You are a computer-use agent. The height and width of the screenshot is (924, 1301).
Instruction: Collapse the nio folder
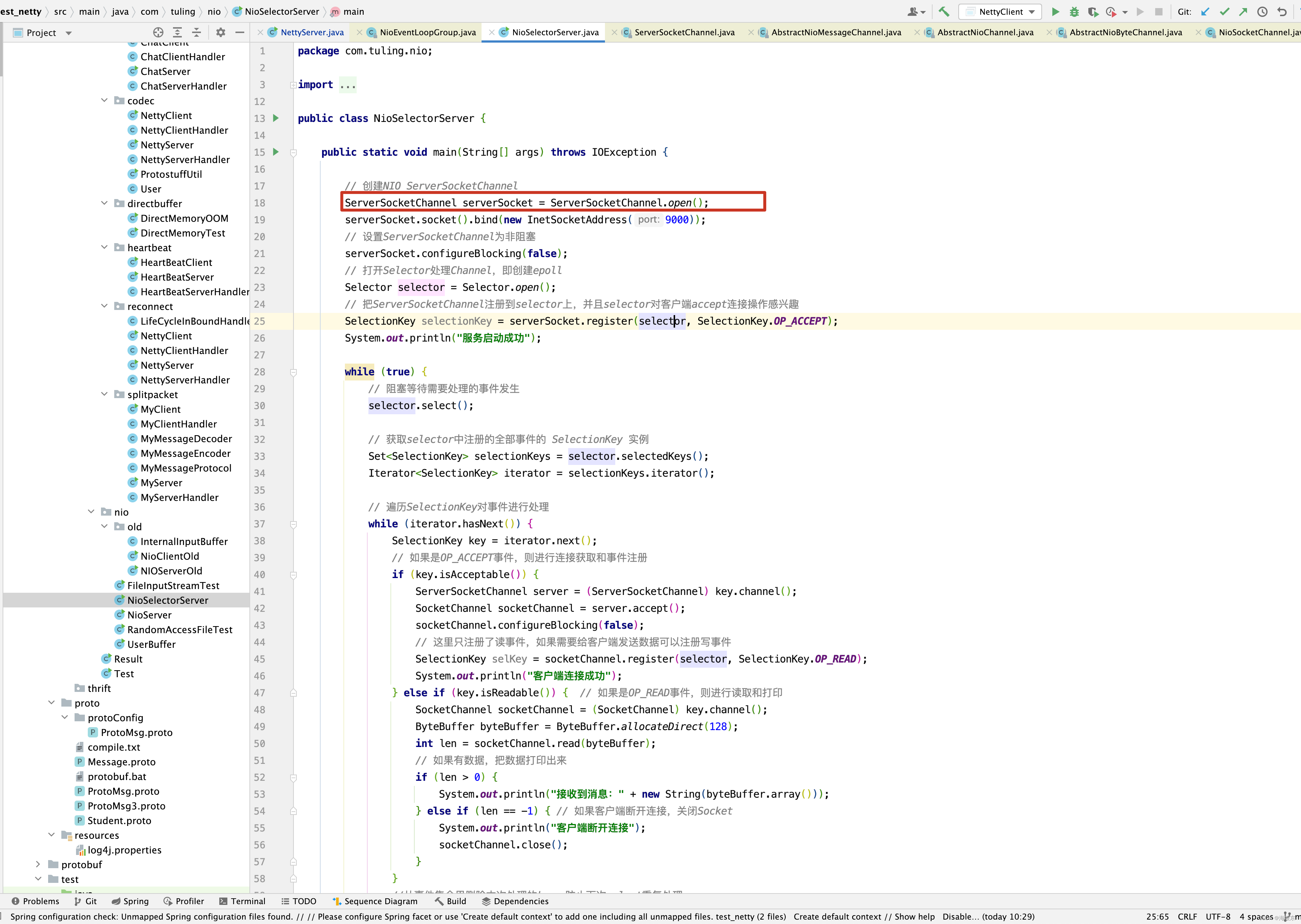[x=91, y=512]
